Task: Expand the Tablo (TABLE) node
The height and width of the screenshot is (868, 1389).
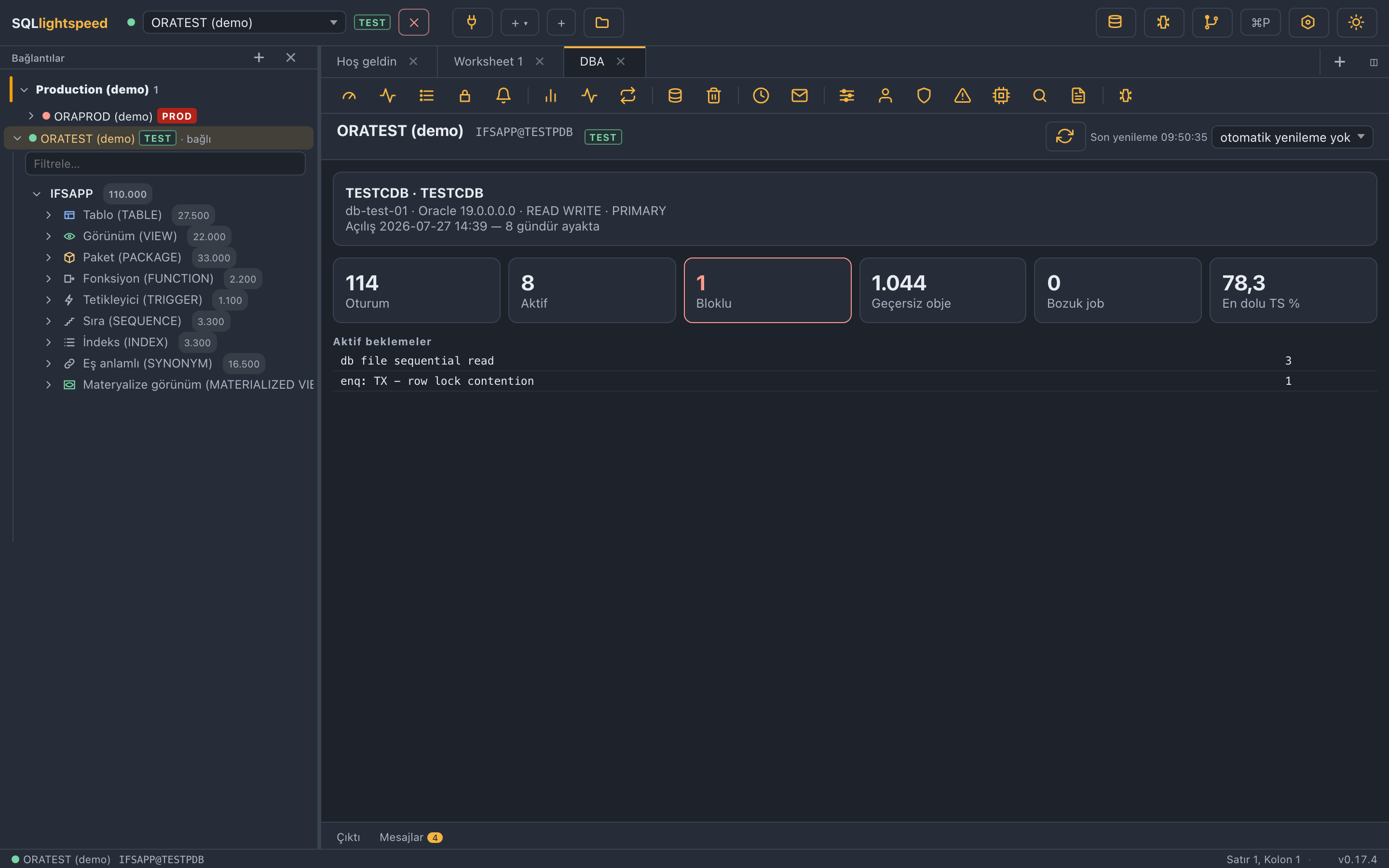Action: pyautogui.click(x=49, y=215)
